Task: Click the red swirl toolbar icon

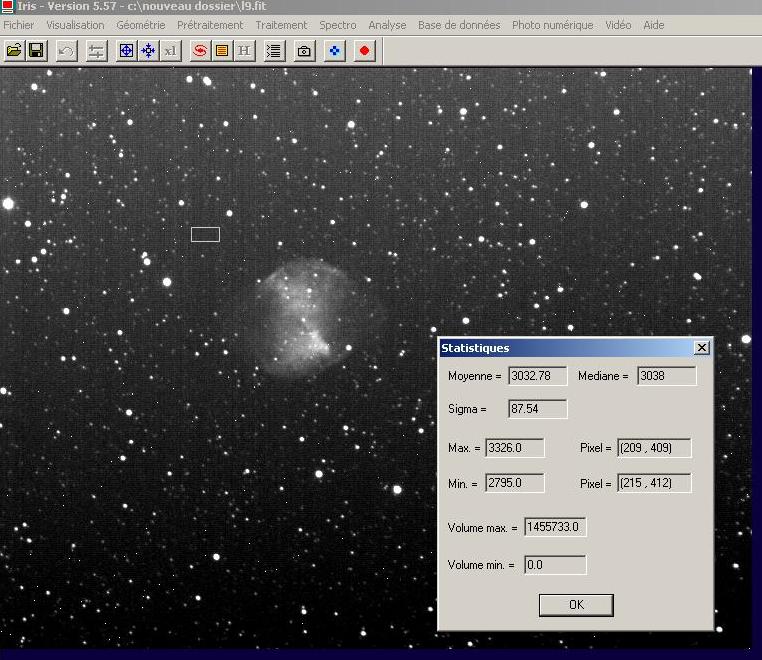Action: (200, 50)
